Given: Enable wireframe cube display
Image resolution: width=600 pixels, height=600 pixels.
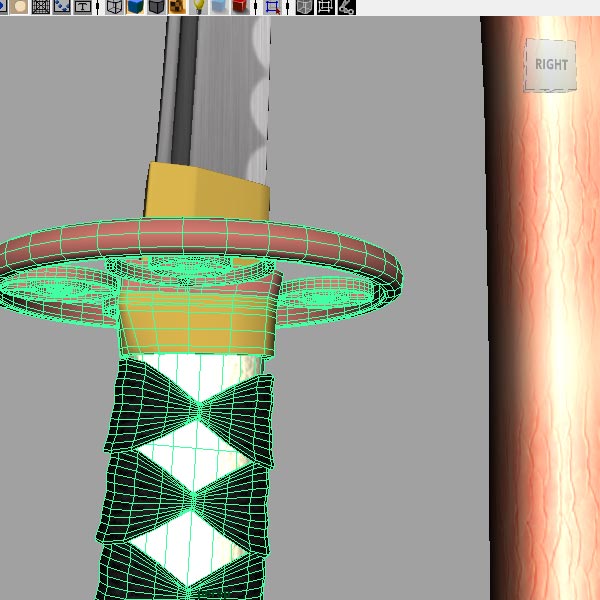Looking at the screenshot, I should pyautogui.click(x=114, y=7).
